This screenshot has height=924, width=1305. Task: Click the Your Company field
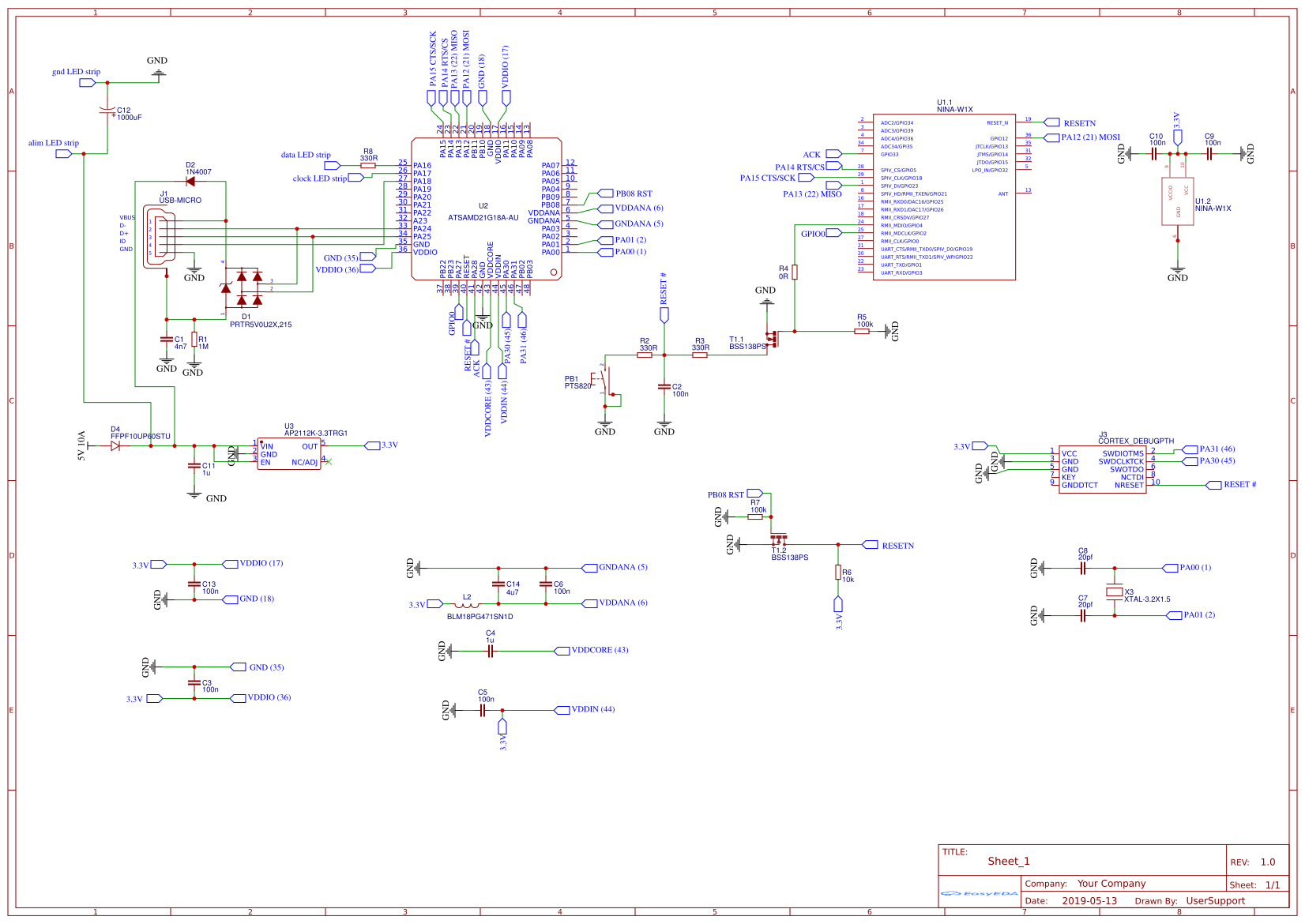point(1111,884)
